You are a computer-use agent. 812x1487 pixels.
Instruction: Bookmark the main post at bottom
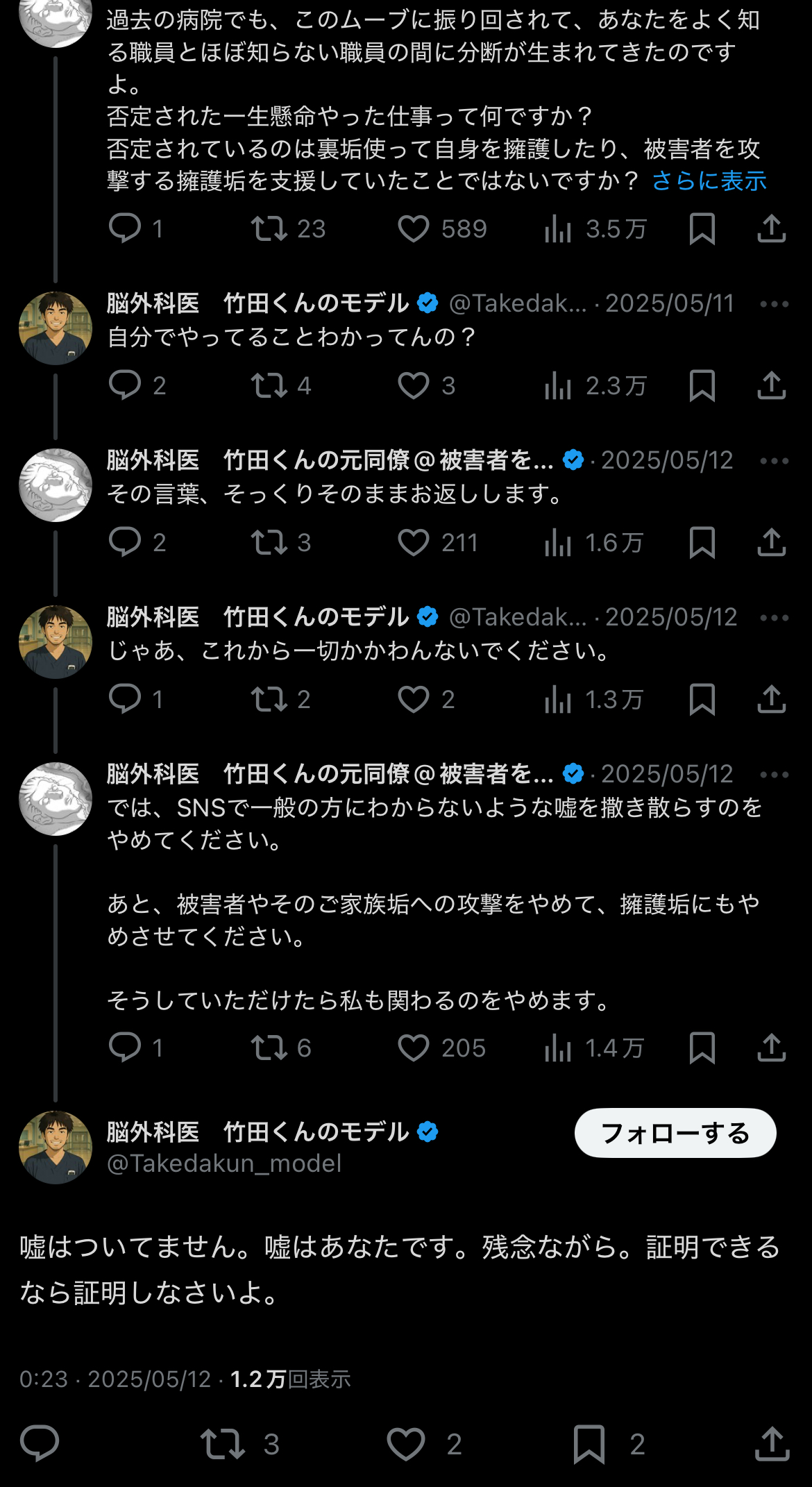point(589,1443)
